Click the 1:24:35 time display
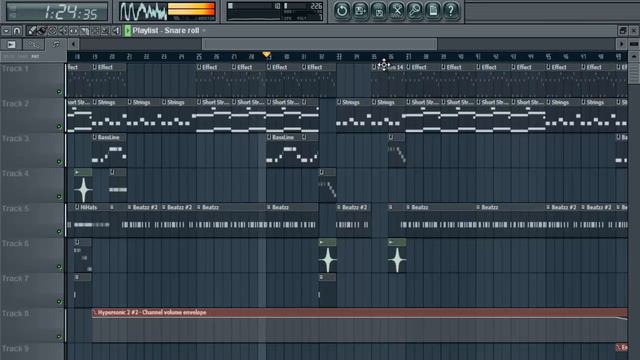 (x=57, y=11)
